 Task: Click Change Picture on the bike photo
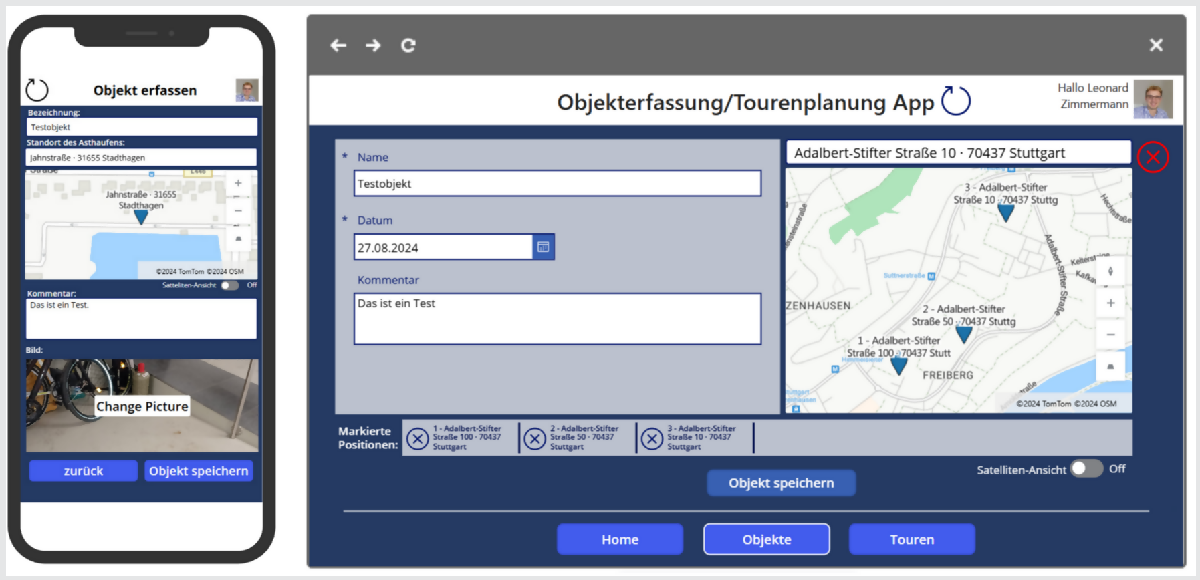point(141,404)
